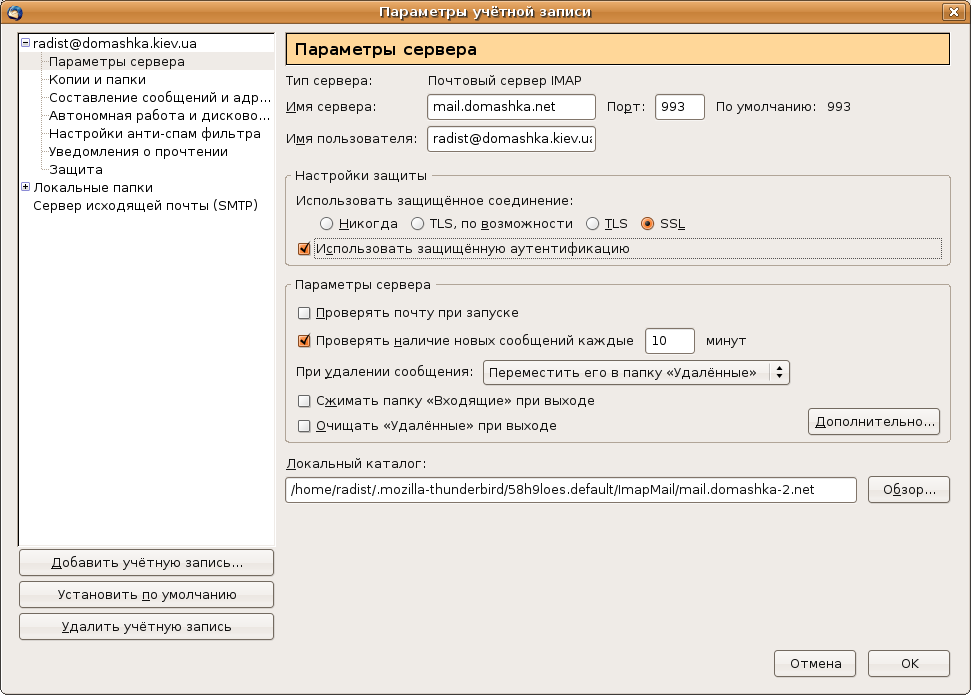Image resolution: width=971 pixels, height=695 pixels.
Task: Click into the Имя сервера field
Action: [511, 107]
